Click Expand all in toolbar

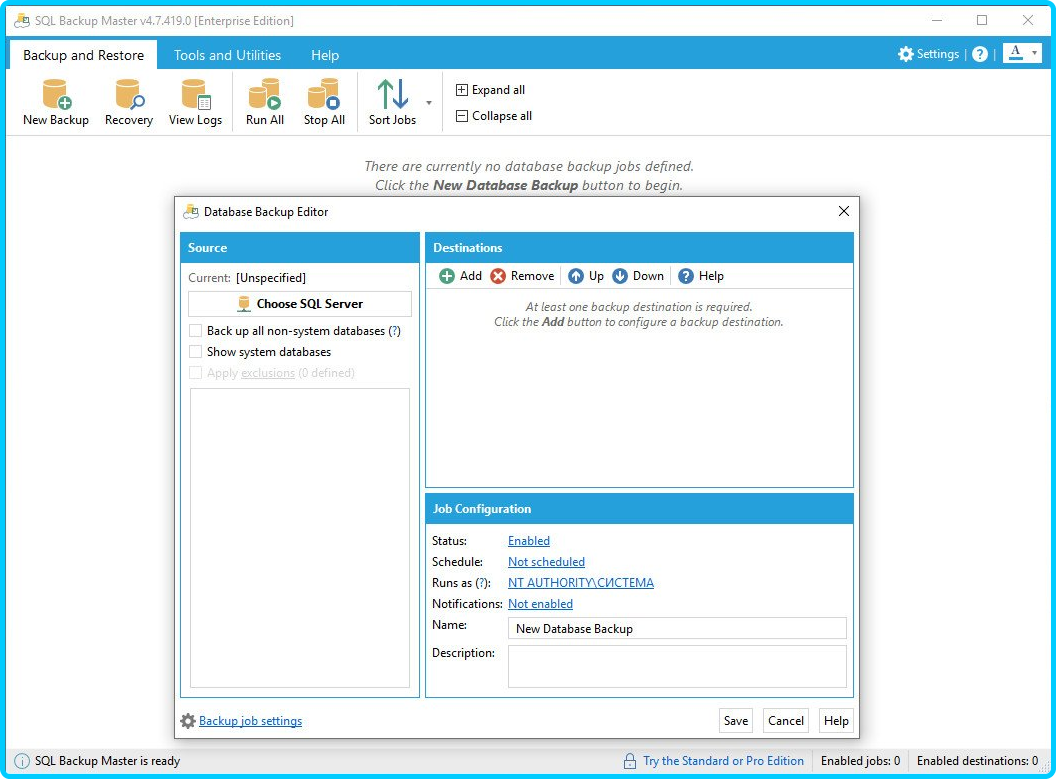(x=490, y=90)
